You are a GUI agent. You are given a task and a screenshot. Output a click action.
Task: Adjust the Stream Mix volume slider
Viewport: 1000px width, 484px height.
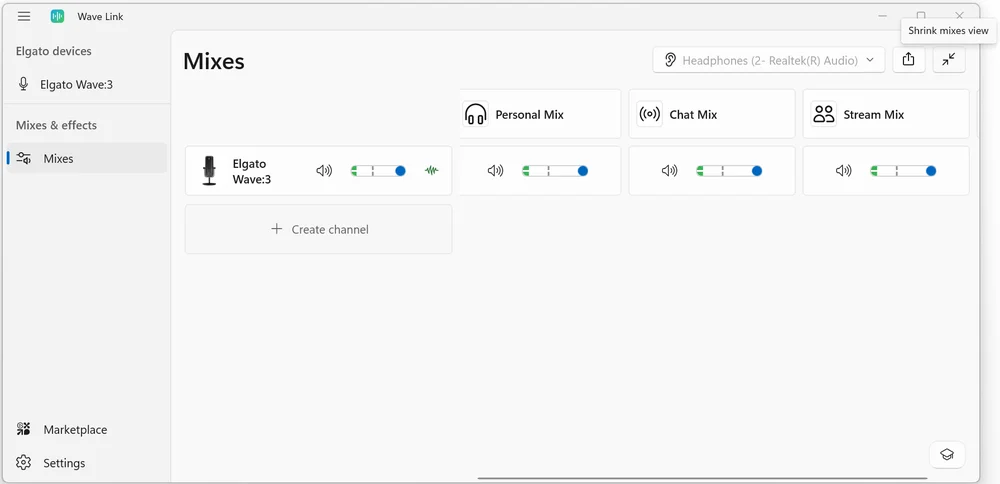[903, 171]
